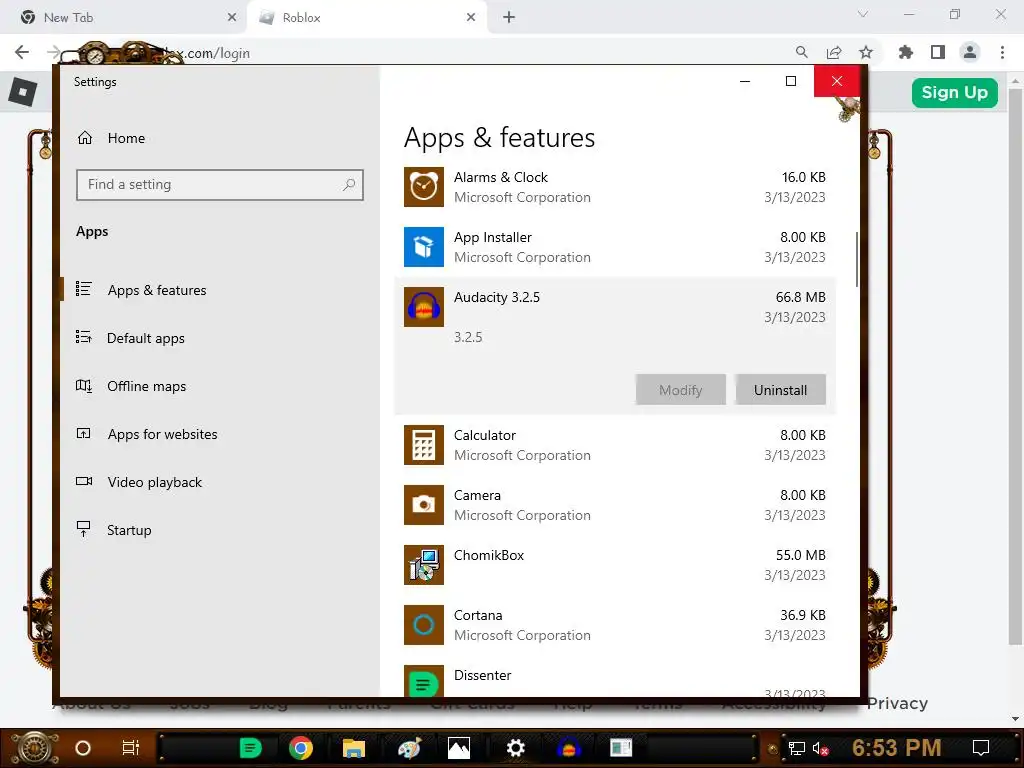Click the search magnifier in Find a setting

point(349,185)
